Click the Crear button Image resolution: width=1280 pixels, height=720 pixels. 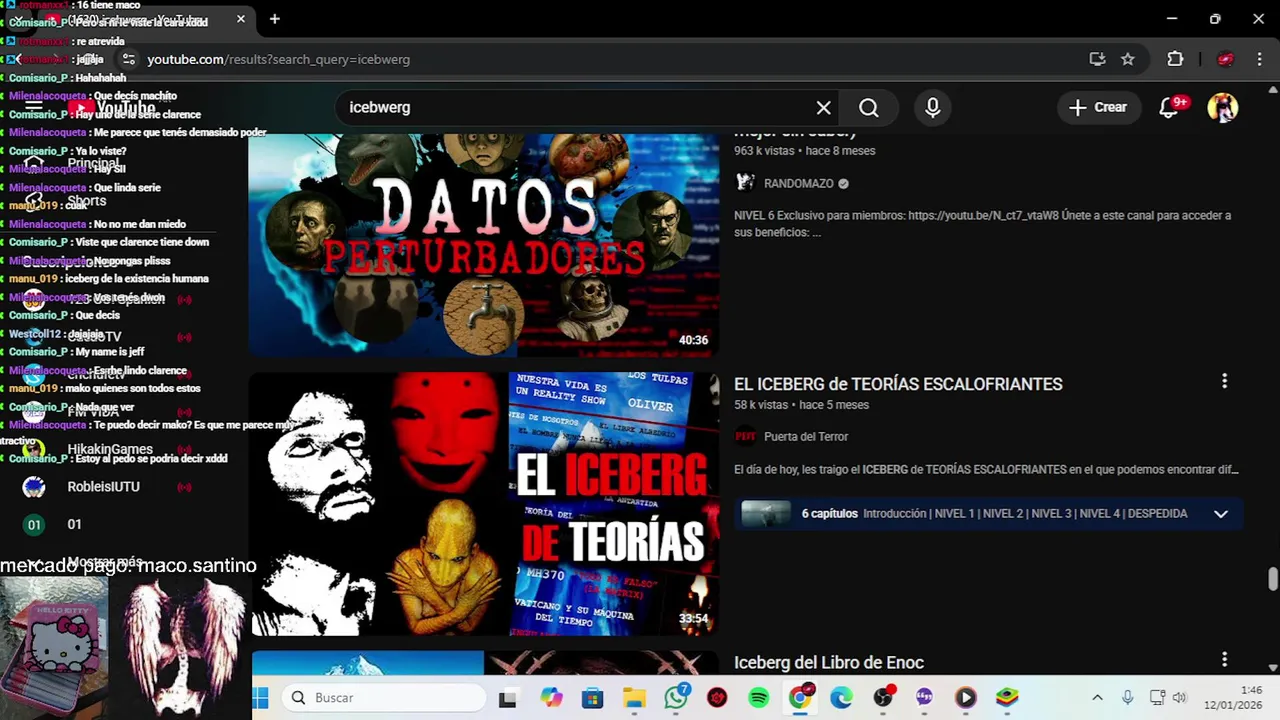point(1098,108)
